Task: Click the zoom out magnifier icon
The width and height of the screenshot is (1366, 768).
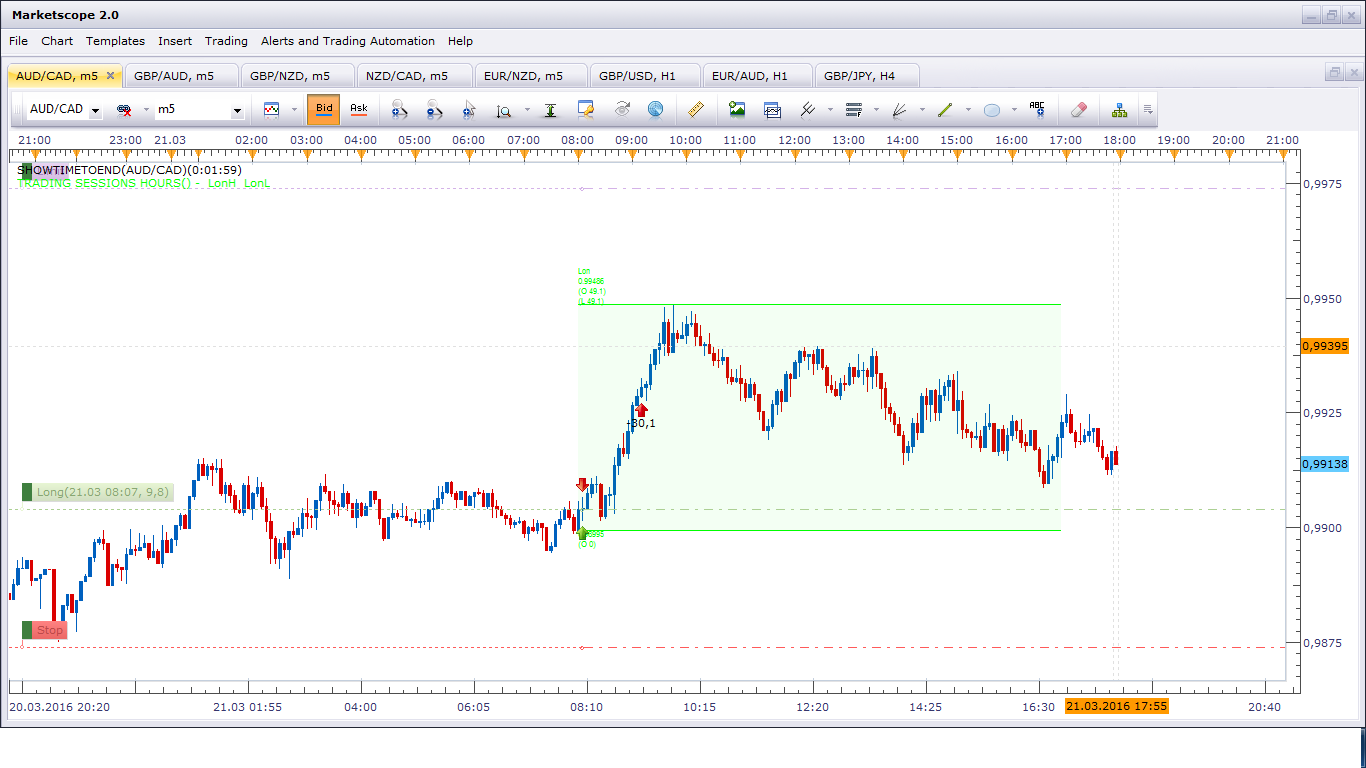Action: click(x=433, y=109)
